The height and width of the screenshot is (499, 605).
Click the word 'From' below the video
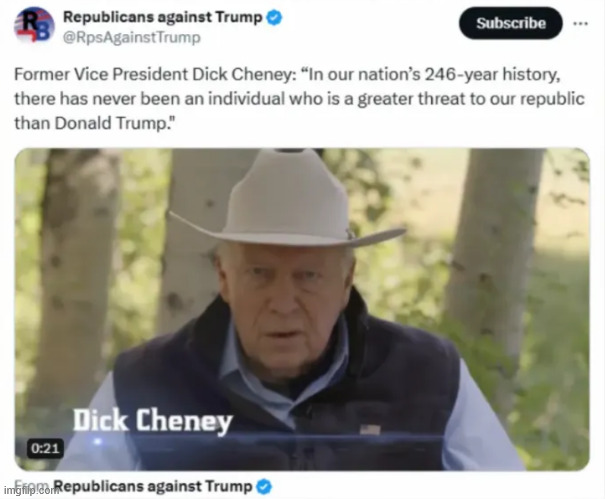point(32,484)
